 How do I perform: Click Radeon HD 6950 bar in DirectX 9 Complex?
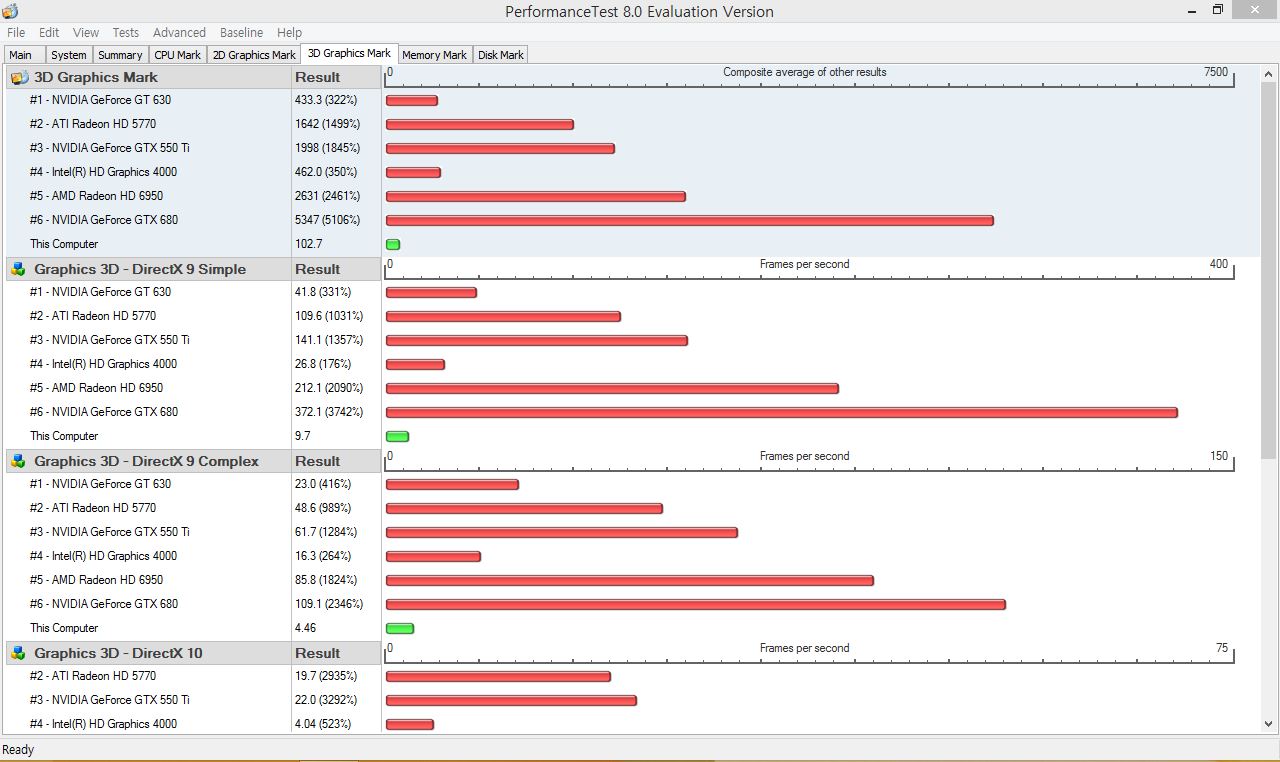tap(629, 580)
